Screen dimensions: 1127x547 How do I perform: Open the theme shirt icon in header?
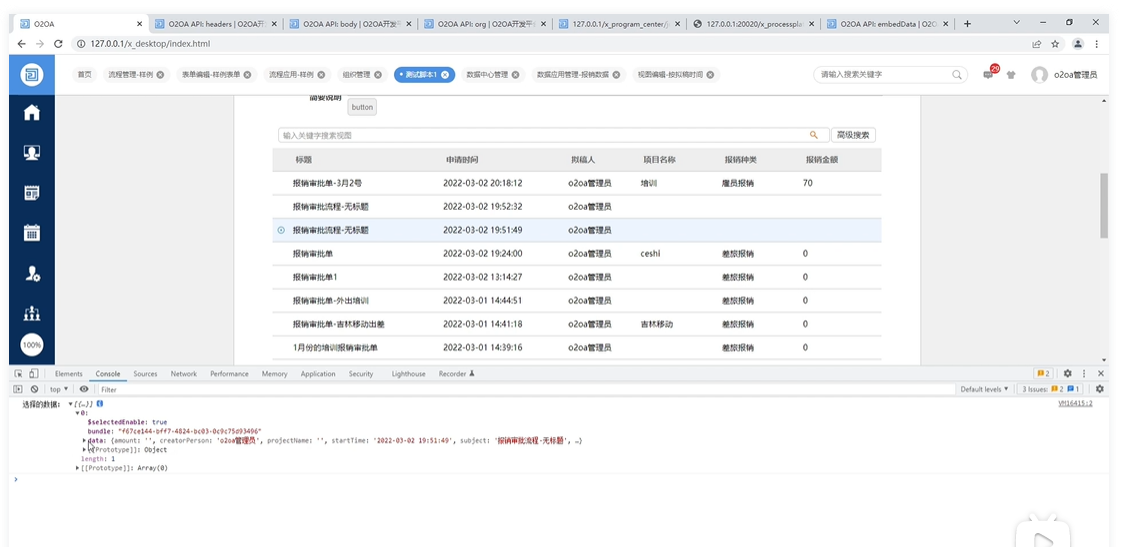pyautogui.click(x=1010, y=74)
